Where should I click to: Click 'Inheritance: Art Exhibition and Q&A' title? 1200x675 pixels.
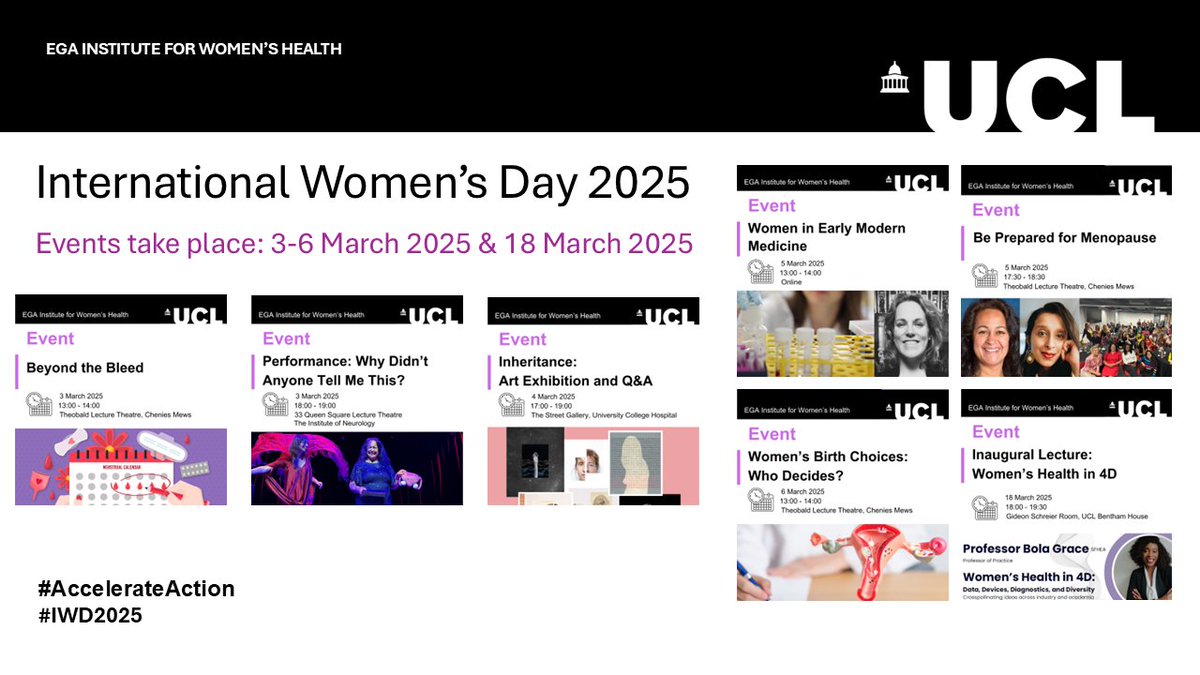[575, 370]
